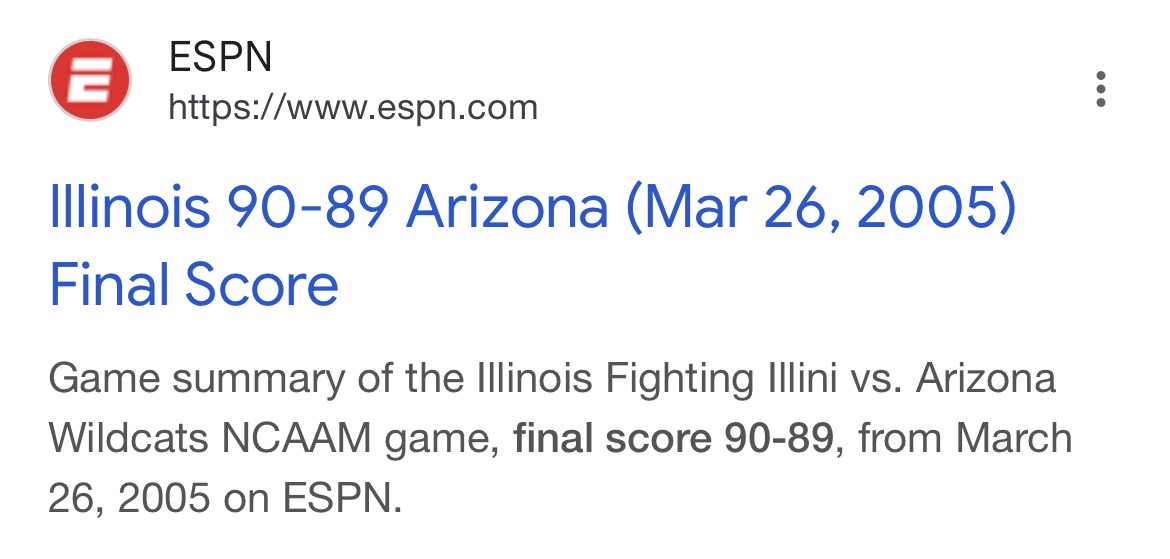Click 'from March' in the snippet text
This screenshot has width=1170, height=559.
coord(962,439)
